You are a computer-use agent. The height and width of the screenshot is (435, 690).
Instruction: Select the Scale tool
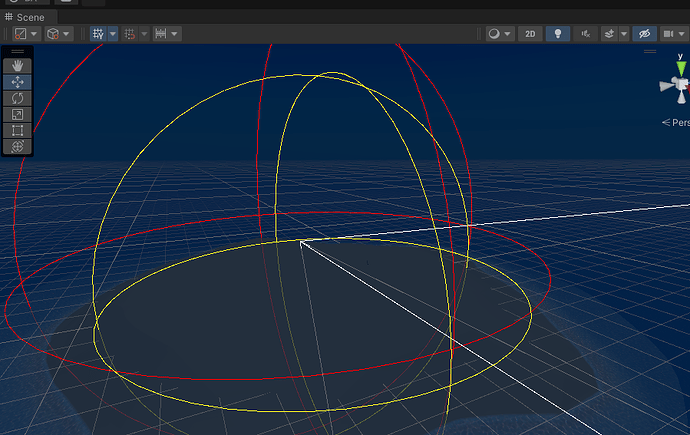pyautogui.click(x=17, y=114)
